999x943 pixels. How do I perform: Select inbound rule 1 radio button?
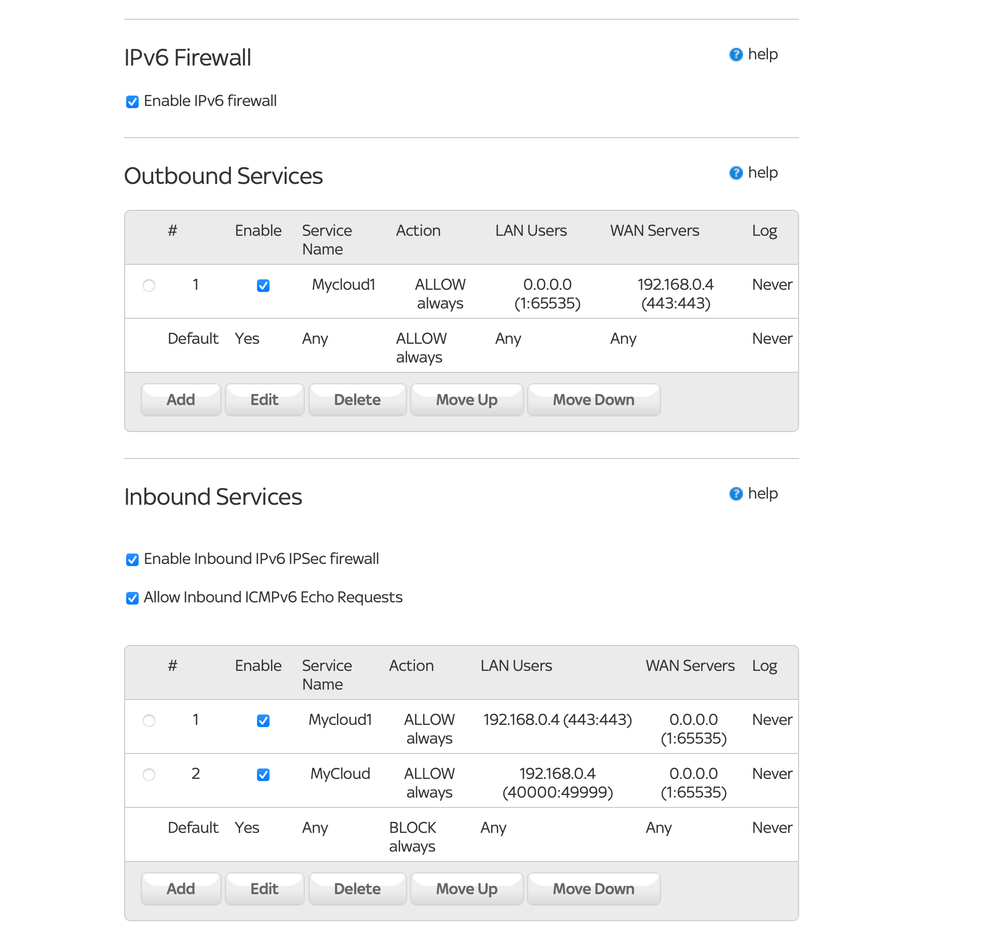coord(149,721)
